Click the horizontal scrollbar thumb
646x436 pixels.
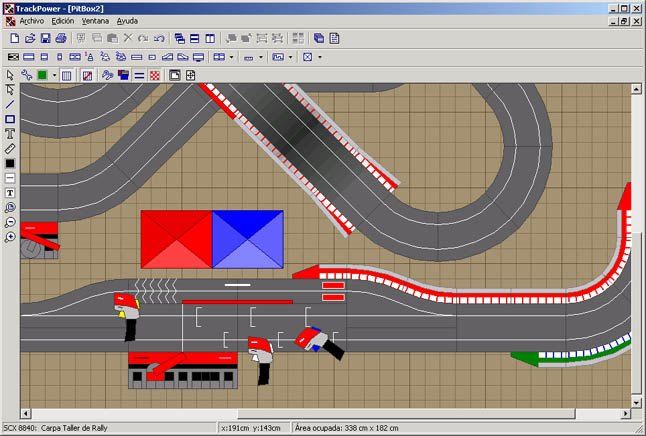tap(406, 413)
